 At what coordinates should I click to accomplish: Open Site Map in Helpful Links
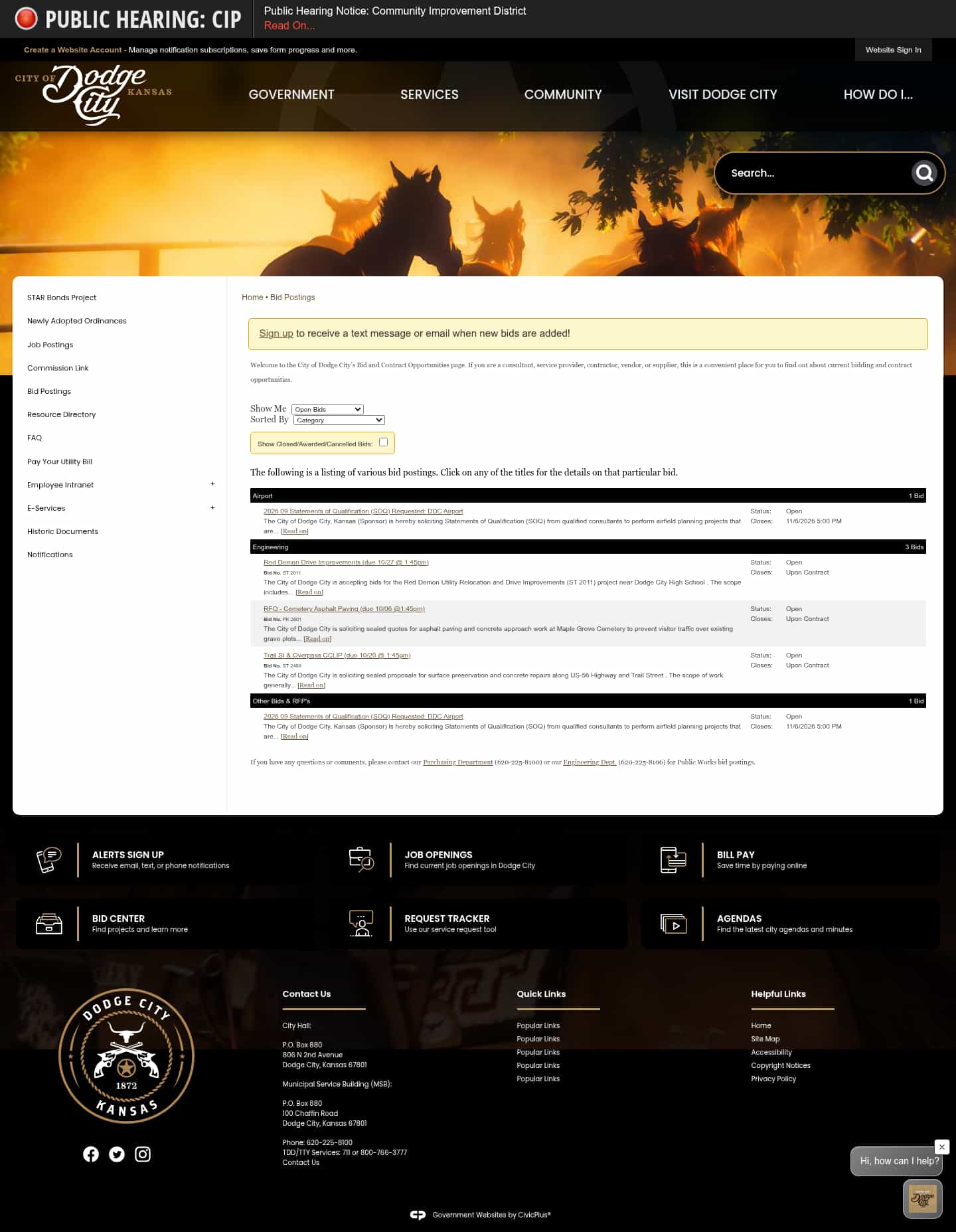tap(765, 1039)
